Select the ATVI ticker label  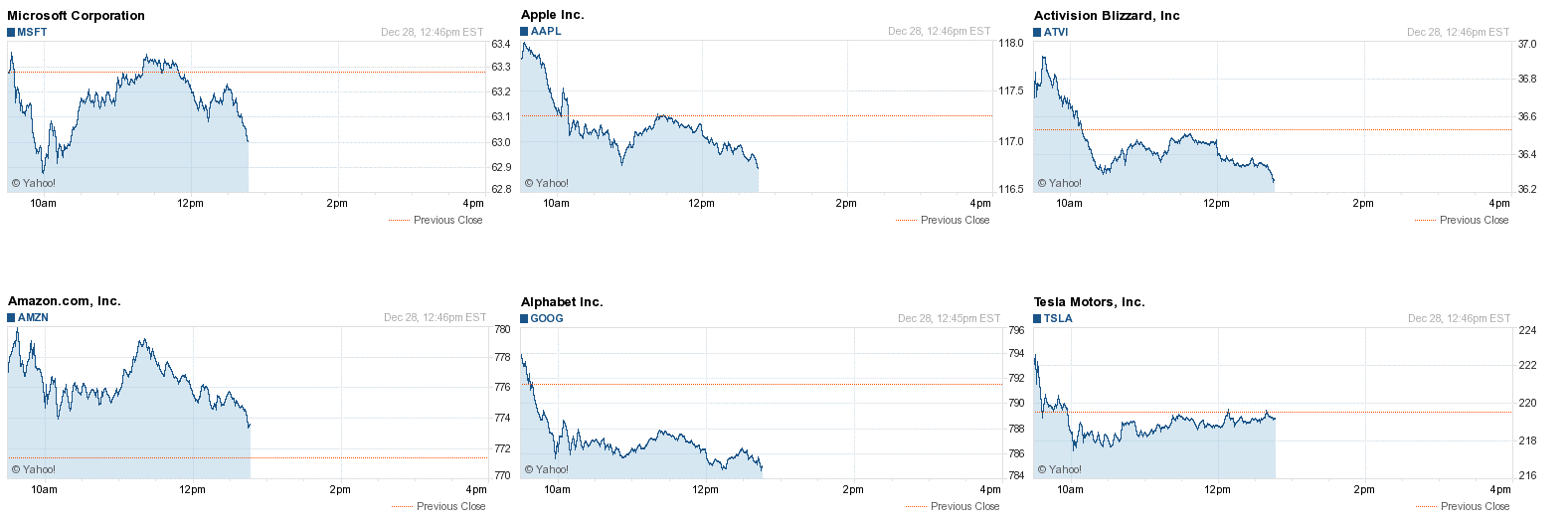coord(1056,32)
